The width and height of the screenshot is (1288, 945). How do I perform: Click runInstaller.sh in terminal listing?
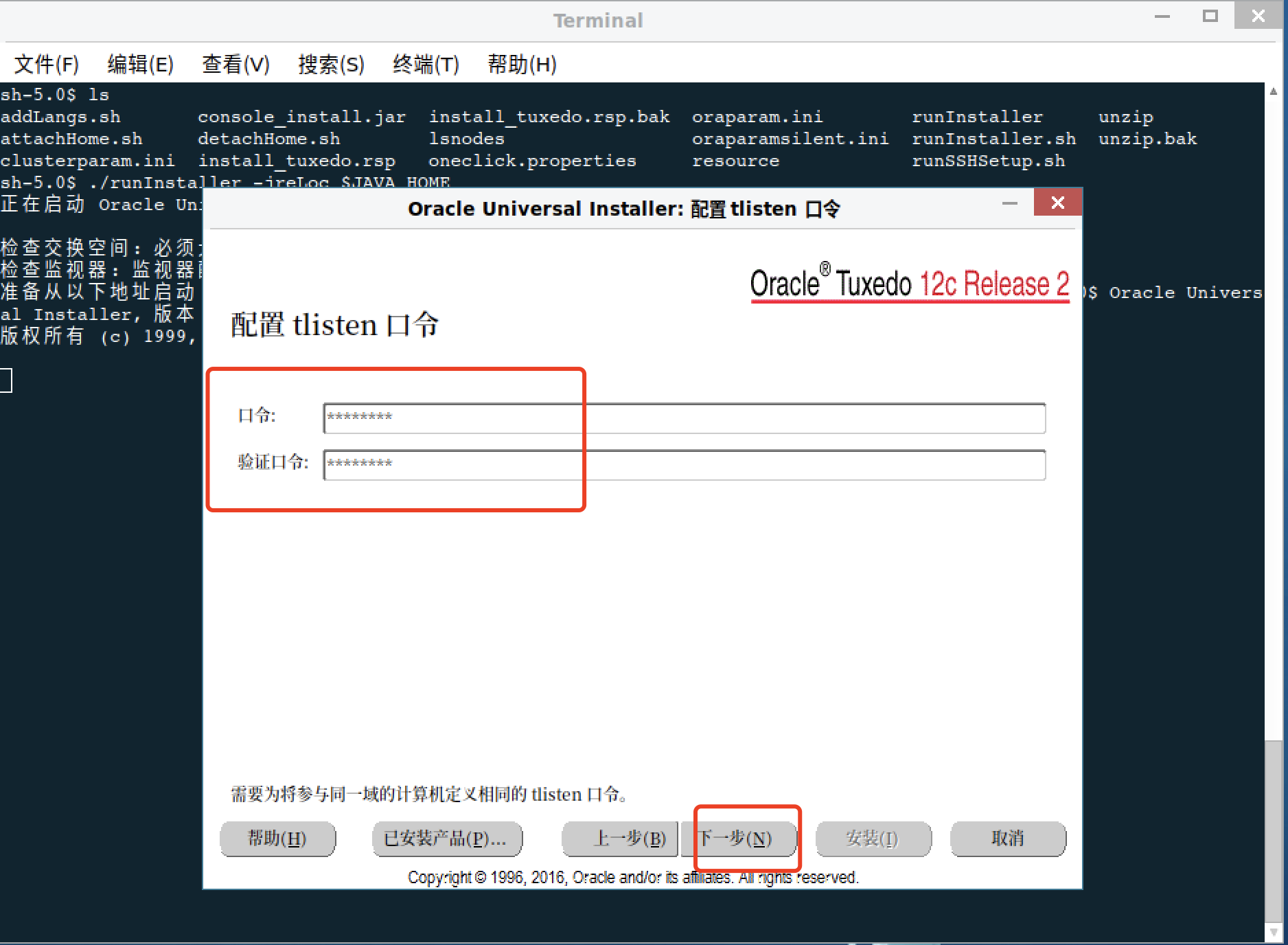pyautogui.click(x=993, y=139)
